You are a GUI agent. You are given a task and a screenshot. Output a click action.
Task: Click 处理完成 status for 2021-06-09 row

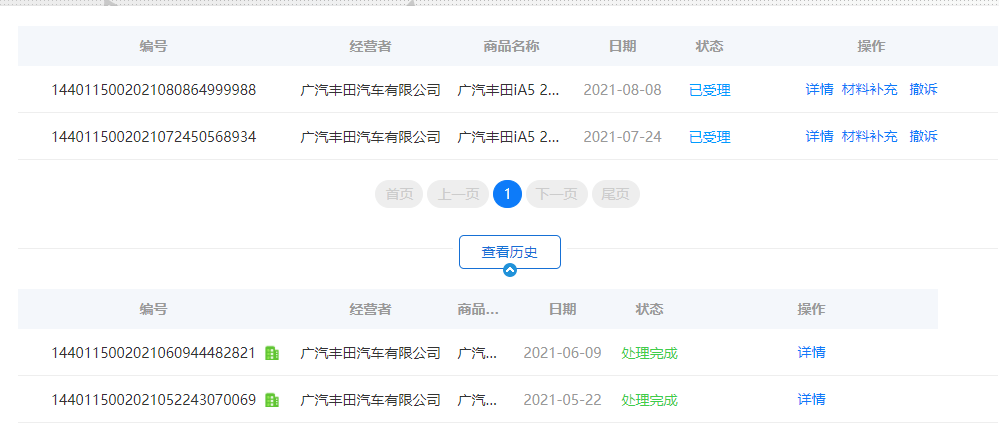(x=649, y=353)
